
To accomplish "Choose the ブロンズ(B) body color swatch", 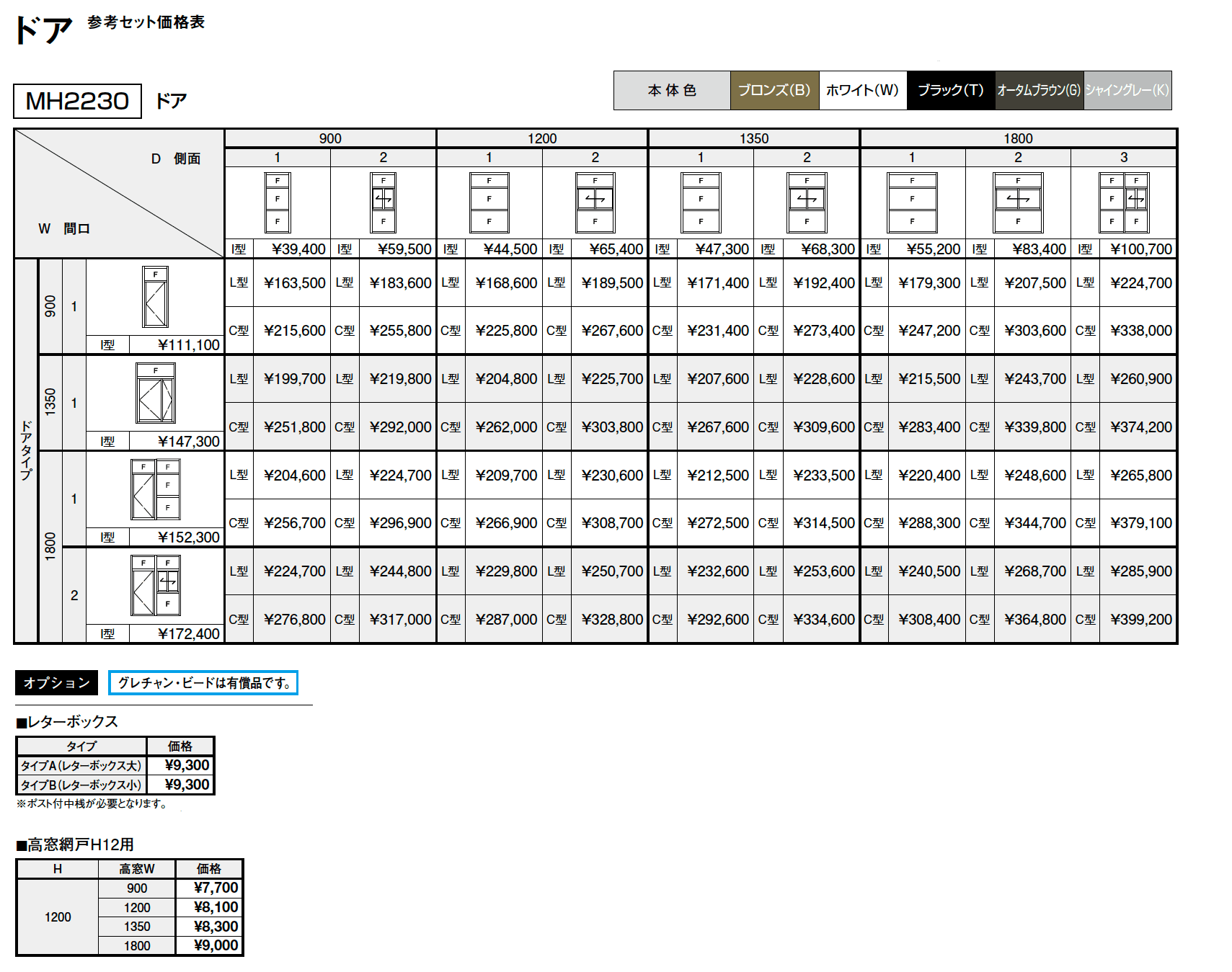I will pyautogui.click(x=774, y=90).
